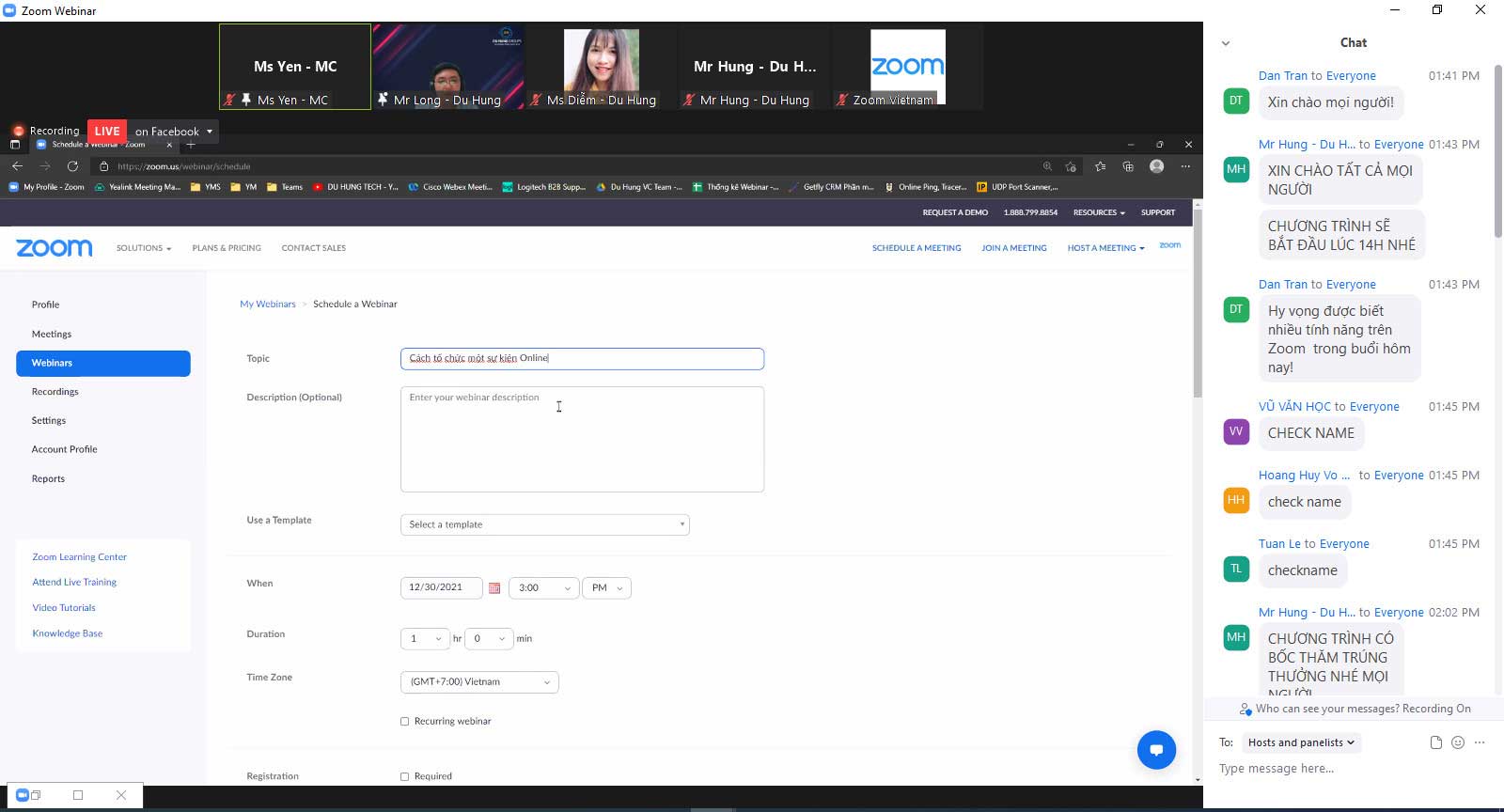Select Account Profile in the sidebar

pyautogui.click(x=64, y=449)
